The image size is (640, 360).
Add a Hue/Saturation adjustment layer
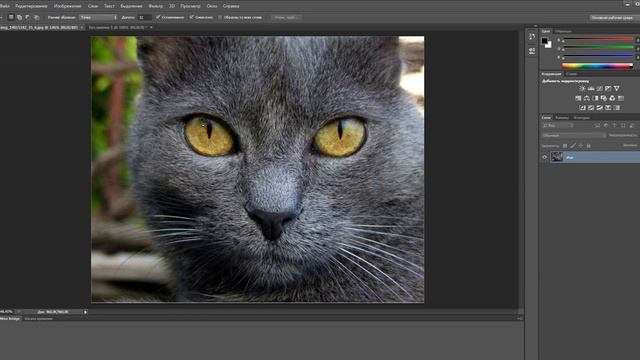(578, 98)
